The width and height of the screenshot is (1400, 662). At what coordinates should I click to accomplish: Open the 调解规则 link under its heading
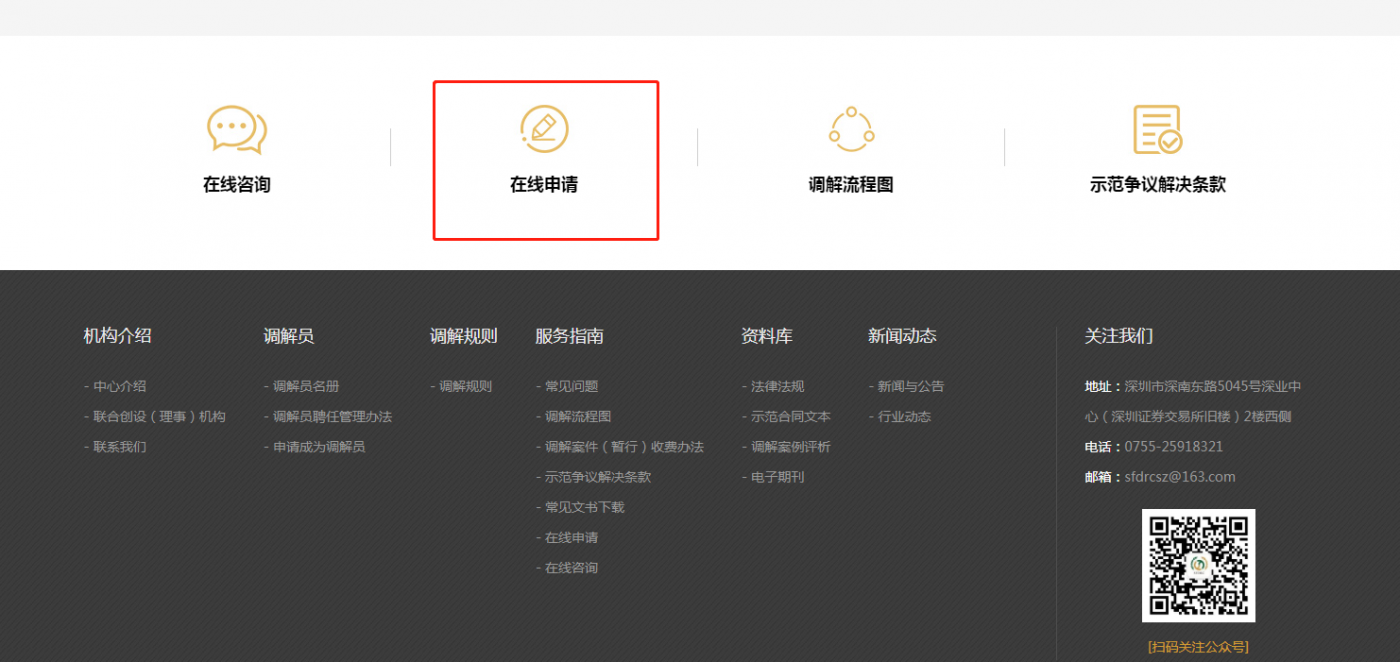click(461, 386)
